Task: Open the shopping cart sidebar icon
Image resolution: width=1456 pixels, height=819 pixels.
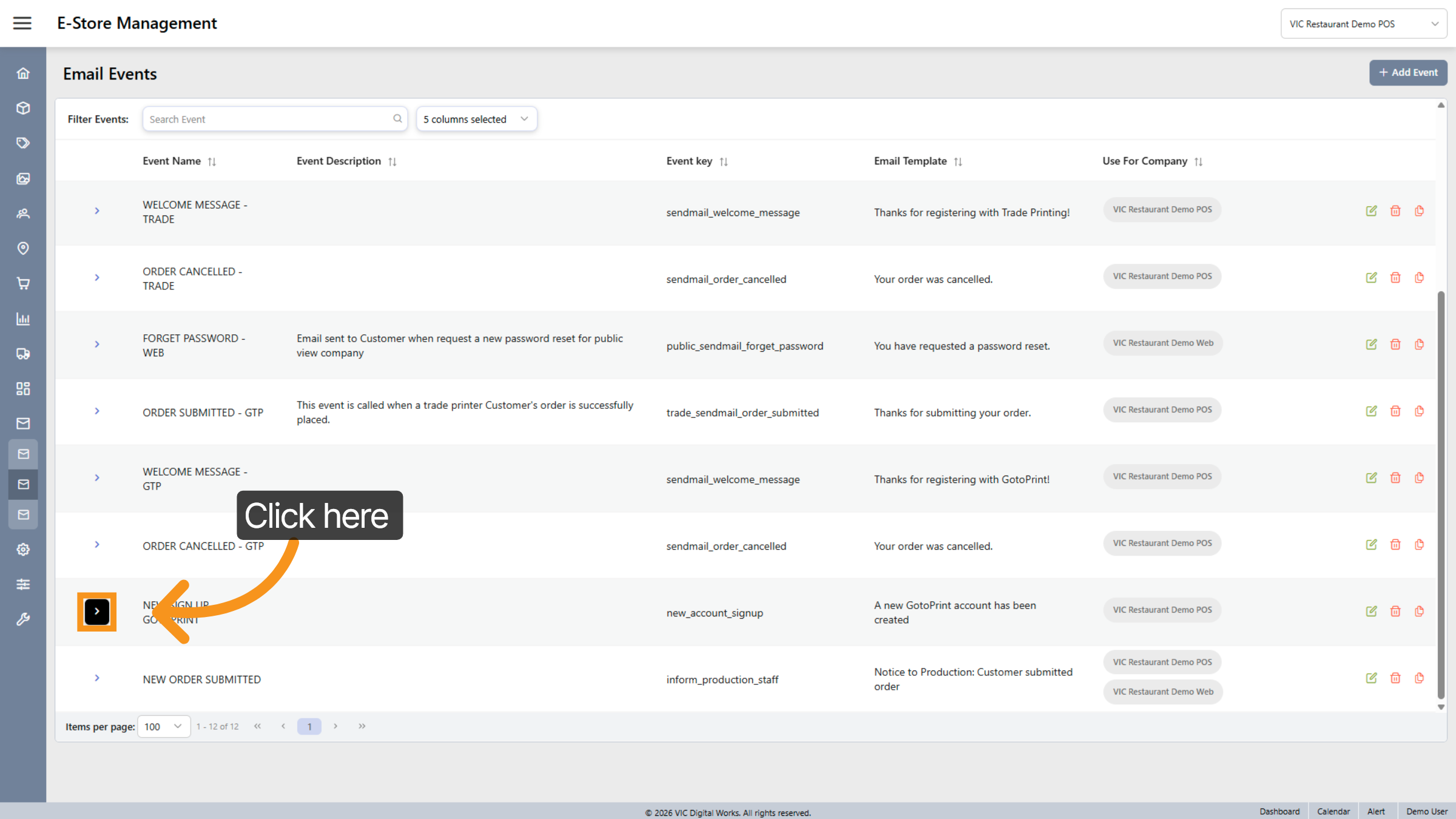Action: point(23,283)
